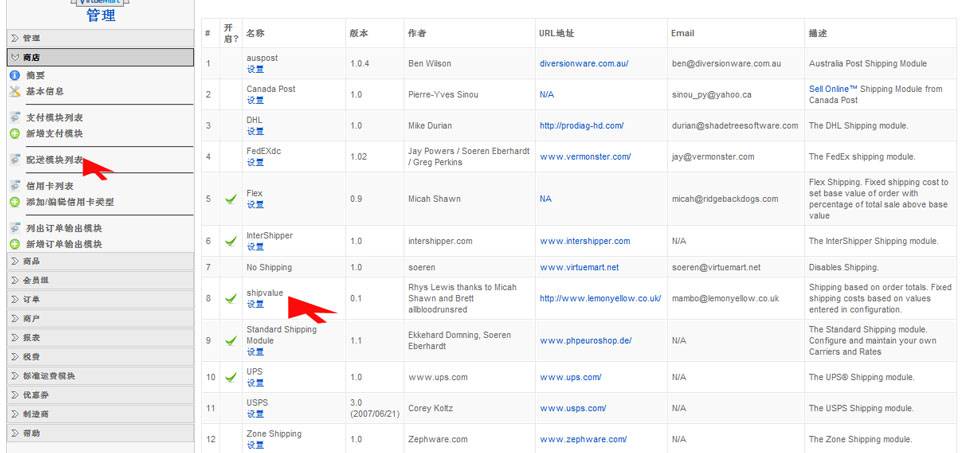Open the 列出订单输出模块 menu item
The width and height of the screenshot is (960, 453).
click(64, 228)
